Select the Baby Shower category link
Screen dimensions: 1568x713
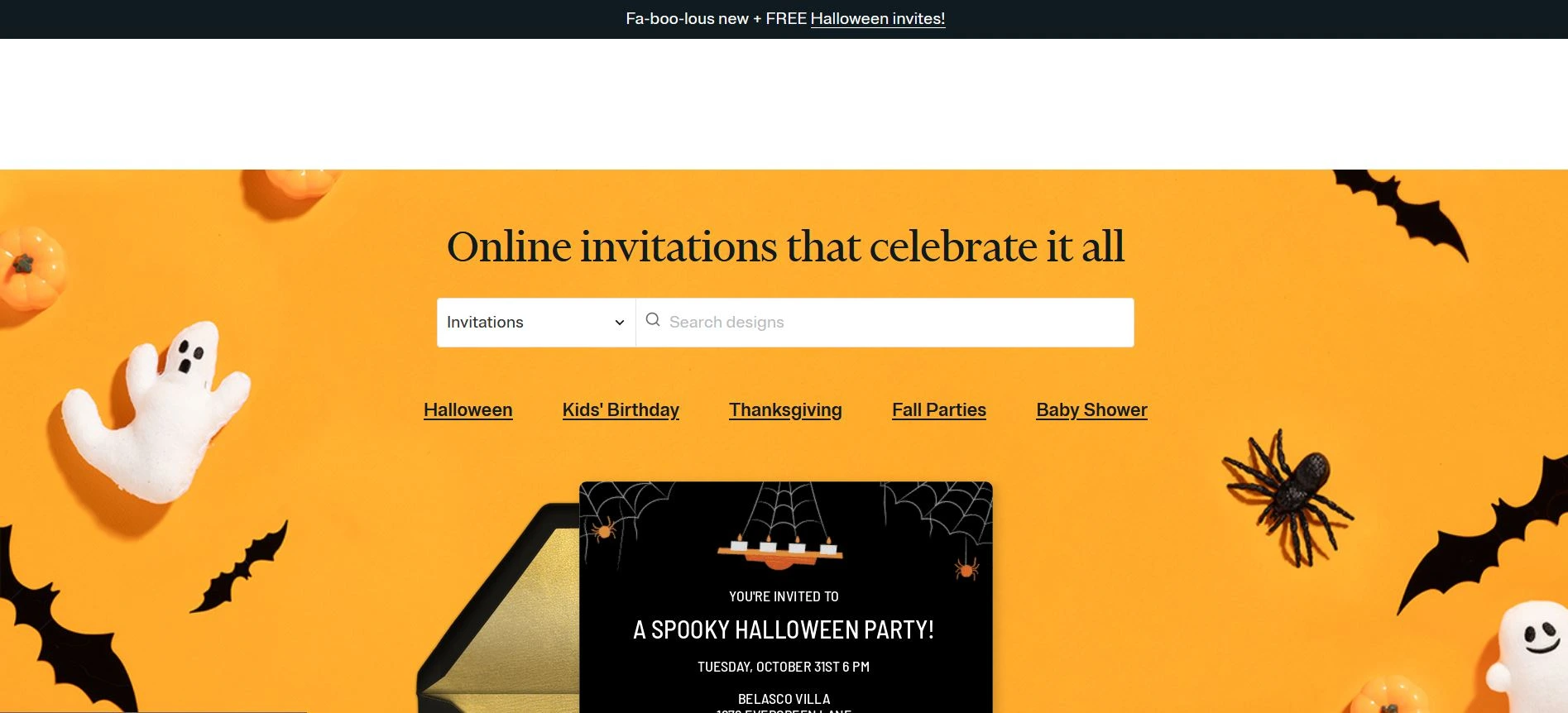coord(1091,409)
